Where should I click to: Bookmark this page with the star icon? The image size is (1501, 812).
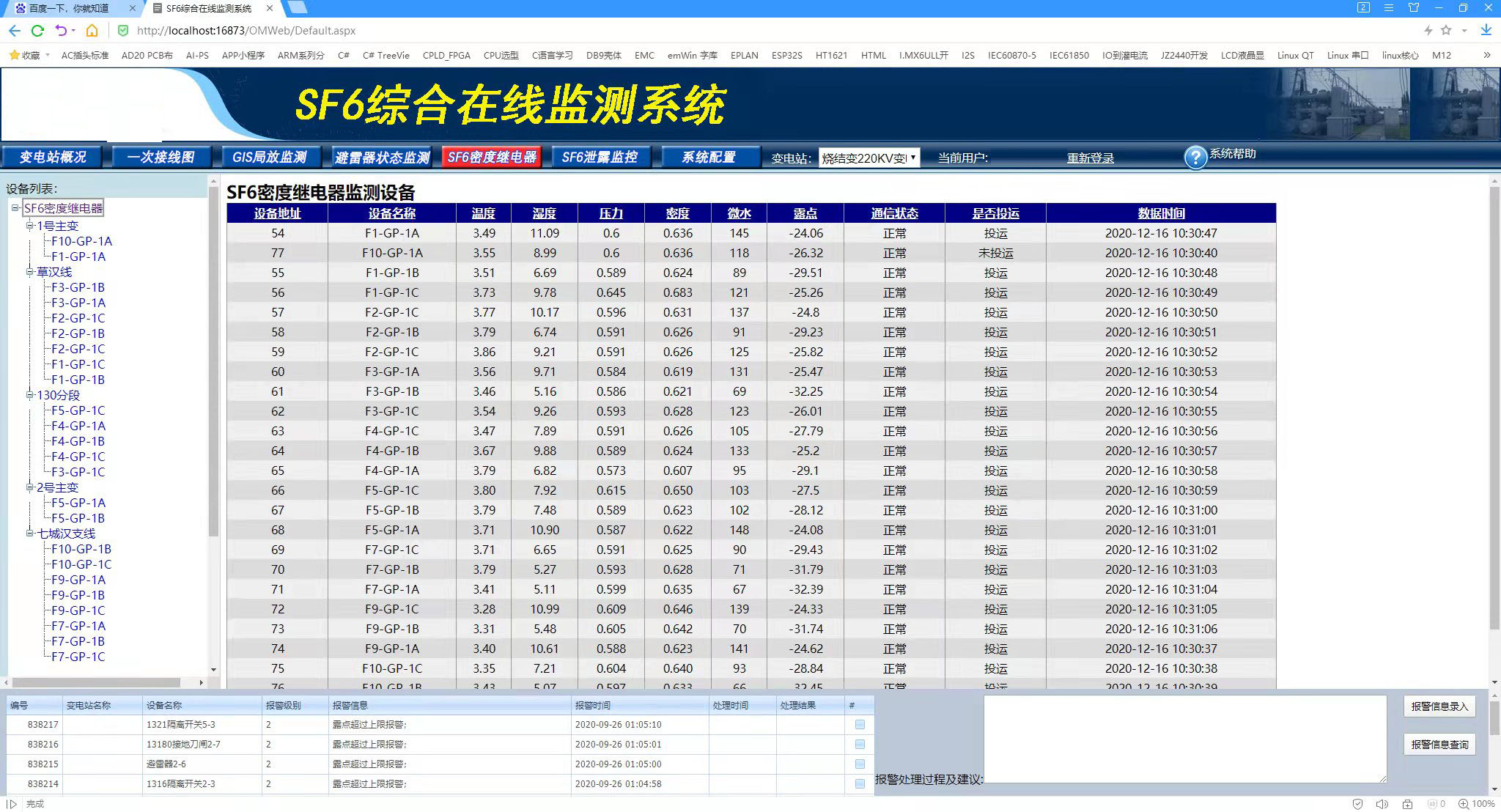click(x=1446, y=30)
